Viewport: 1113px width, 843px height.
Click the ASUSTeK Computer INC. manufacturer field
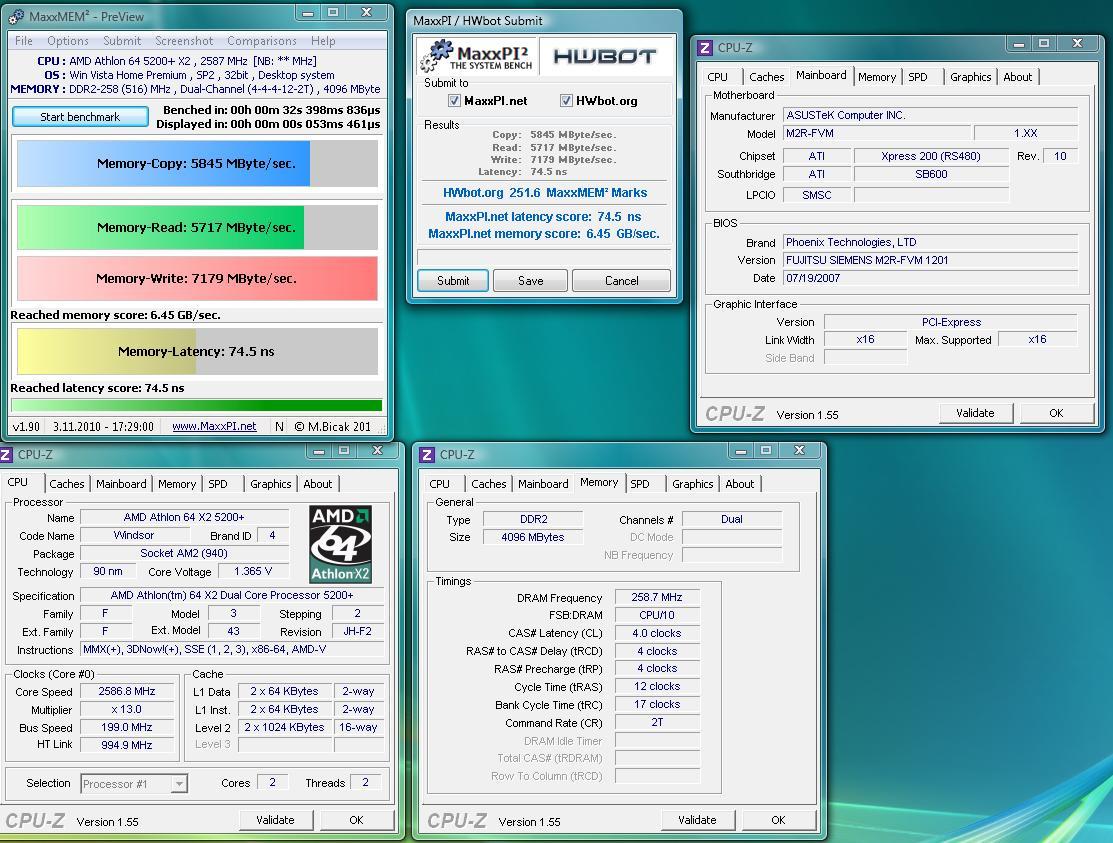pyautogui.click(x=931, y=115)
